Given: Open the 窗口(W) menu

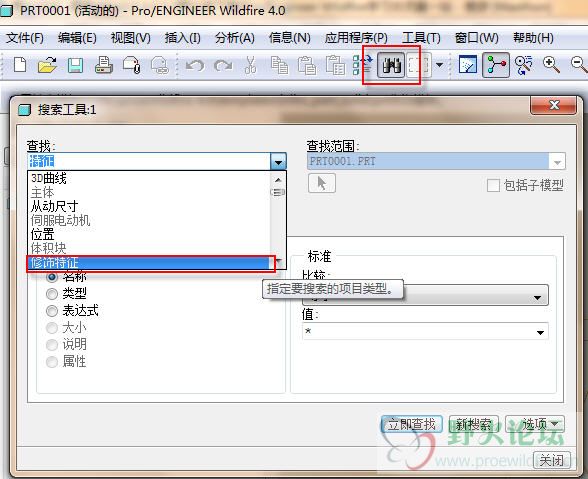Looking at the screenshot, I should coord(477,38).
